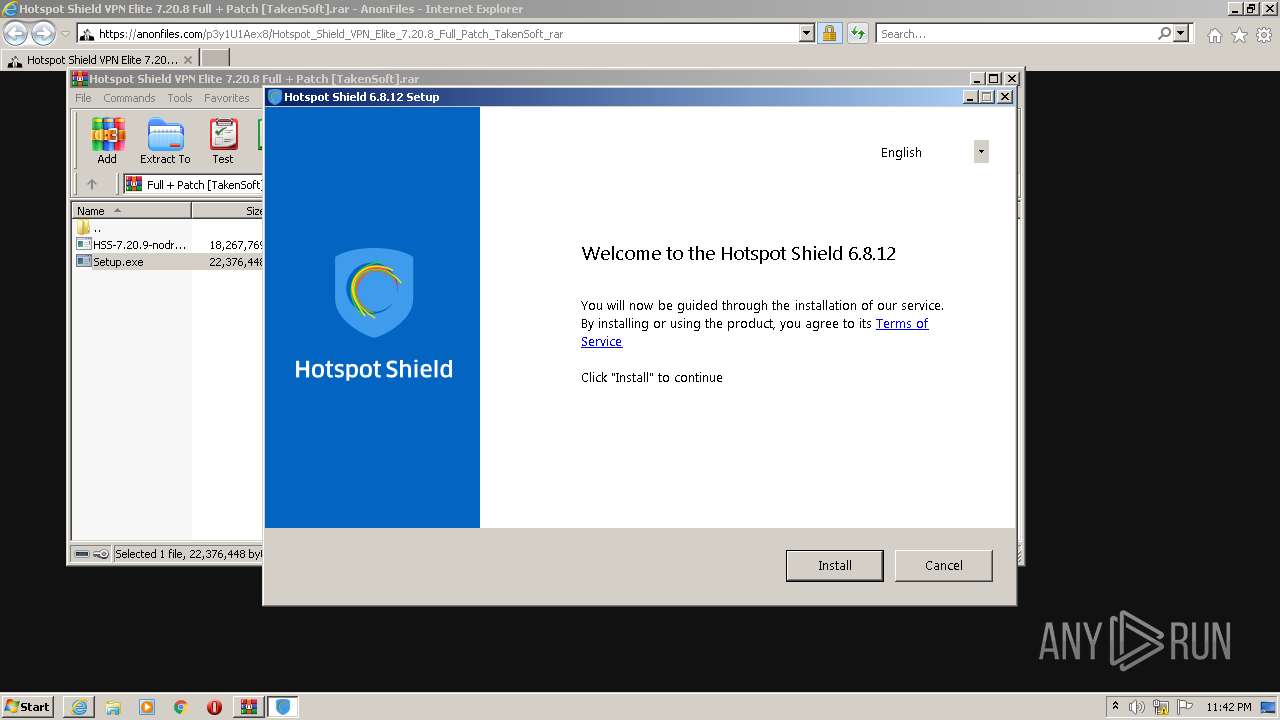Close the Hotspot Shield VPN Elite tab
Image resolution: width=1280 pixels, height=720 pixels.
click(188, 60)
